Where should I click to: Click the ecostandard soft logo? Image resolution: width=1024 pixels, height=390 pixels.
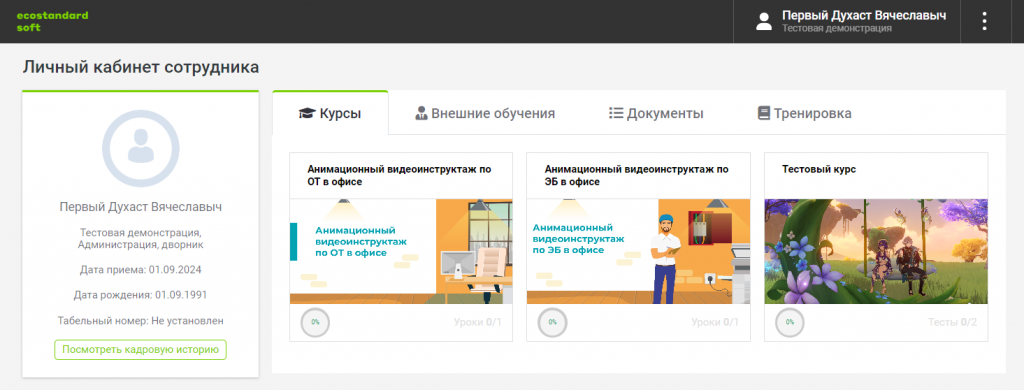52,22
